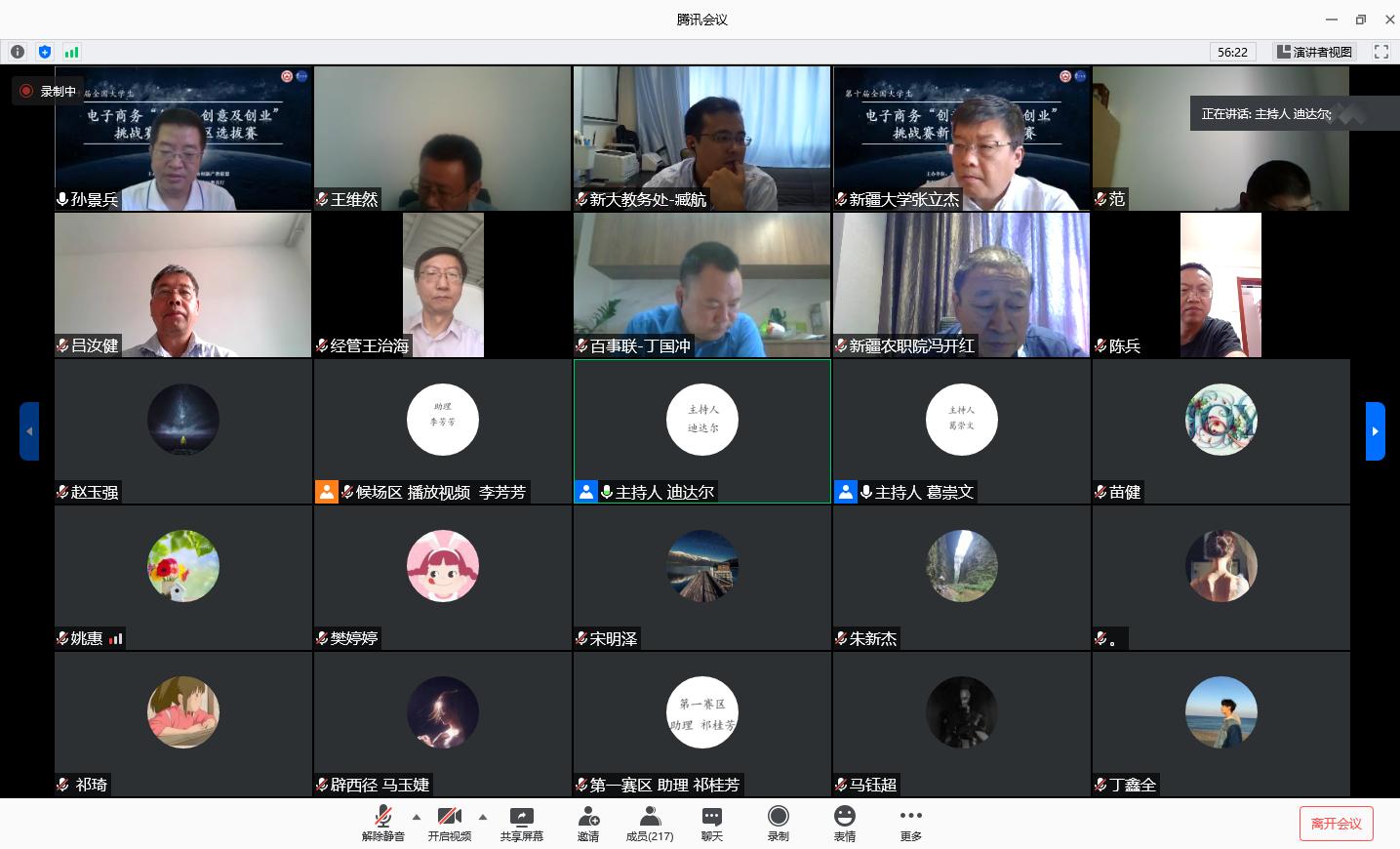Screen dimensions: 1400x849
Task: Click the 离开会议 leave meeting button
Action: 1336,824
